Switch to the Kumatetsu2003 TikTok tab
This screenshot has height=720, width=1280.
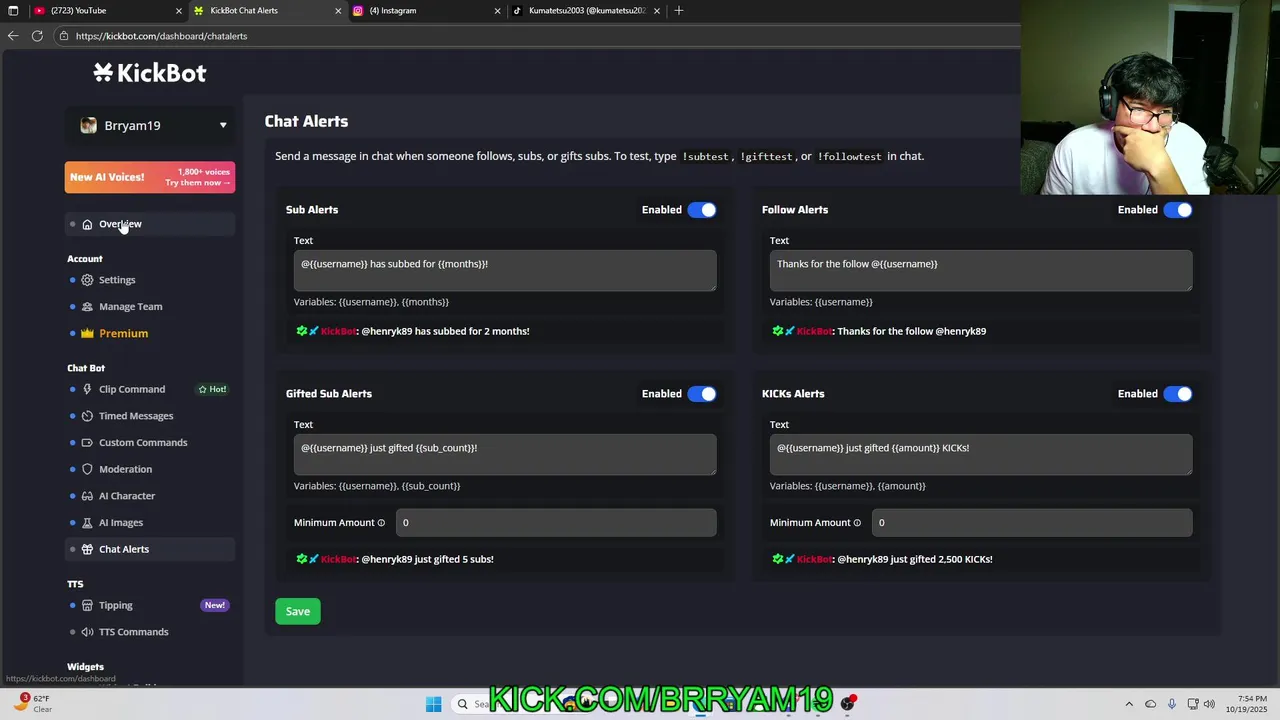click(x=585, y=11)
